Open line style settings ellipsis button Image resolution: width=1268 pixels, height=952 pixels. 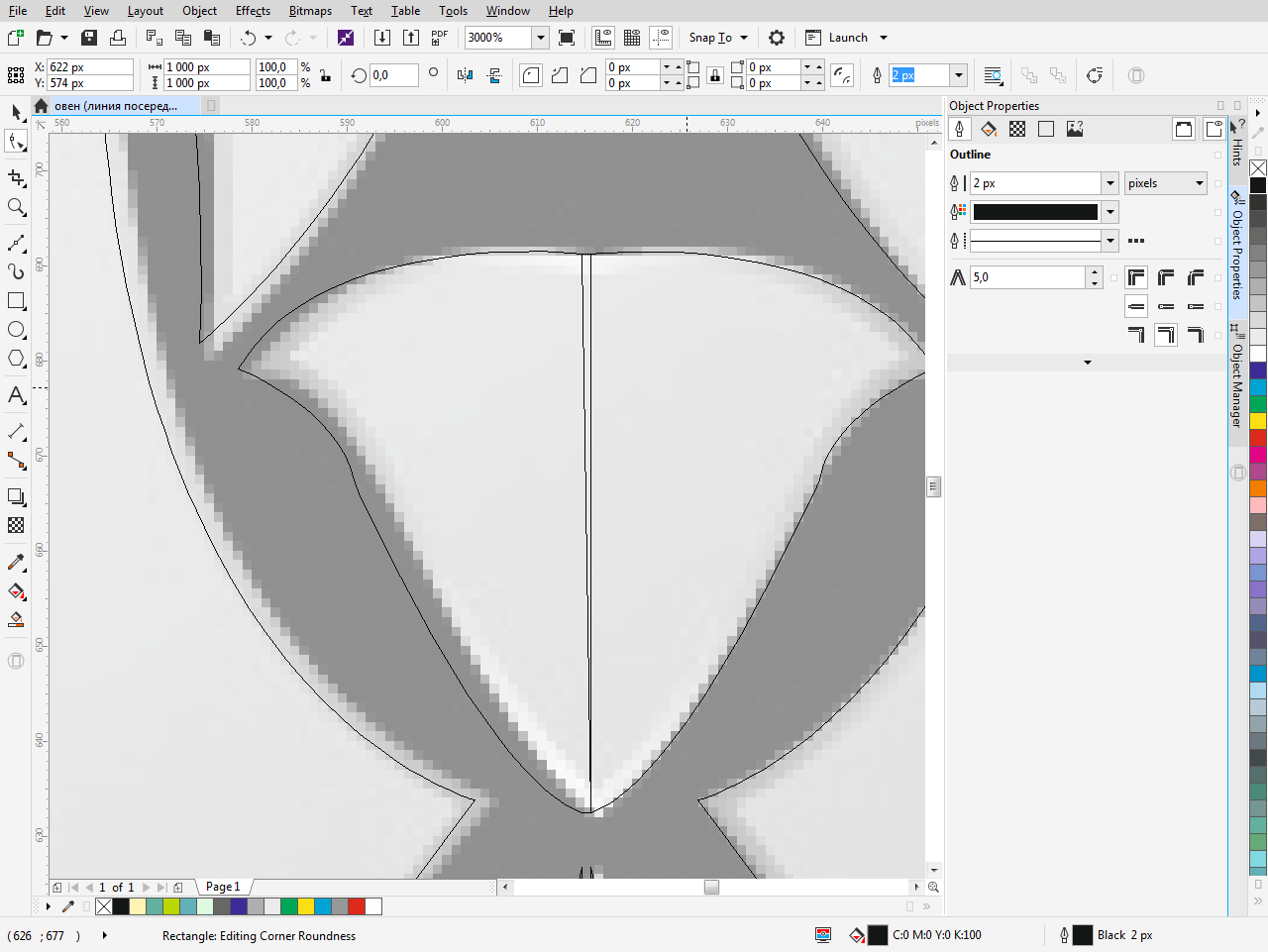click(1136, 241)
